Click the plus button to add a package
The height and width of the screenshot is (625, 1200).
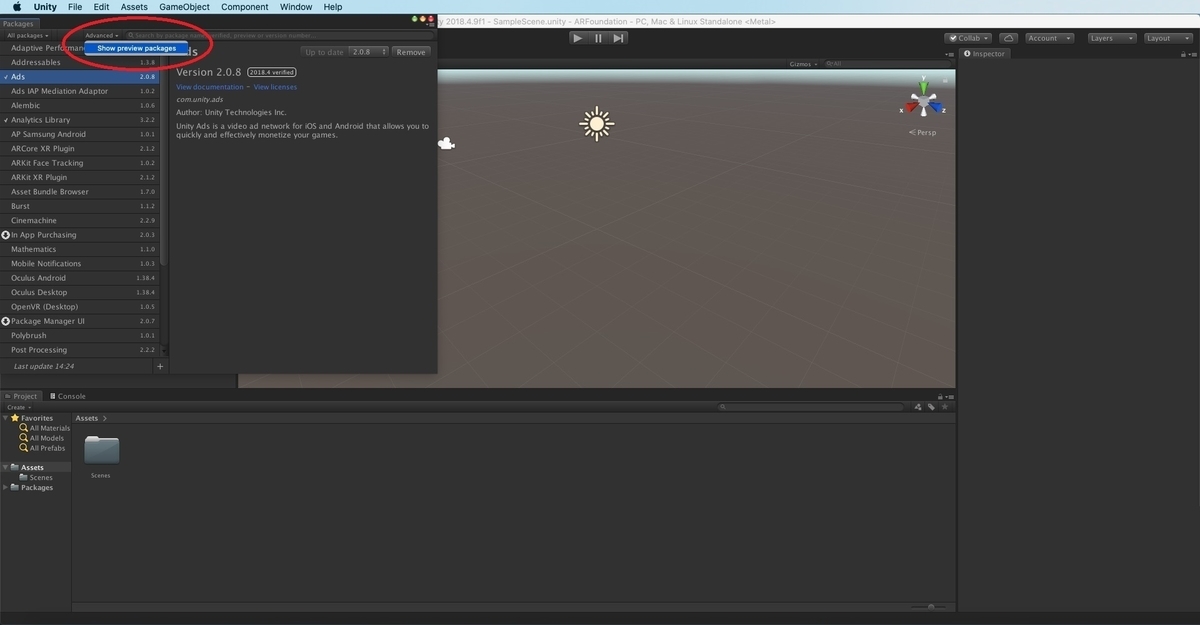[x=160, y=367]
